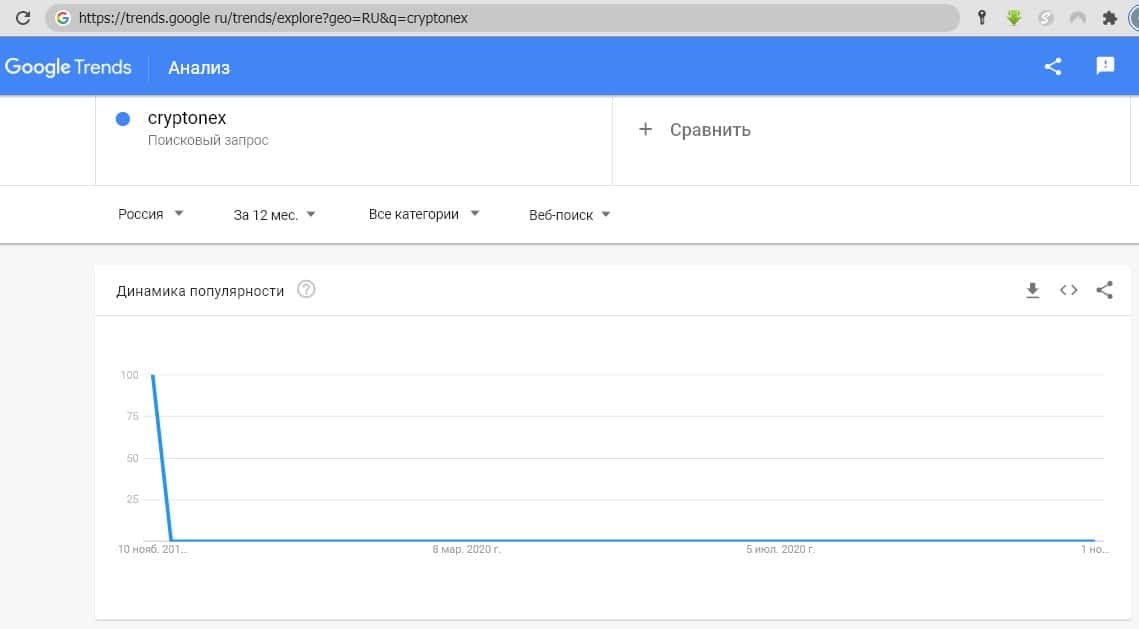Viewport: 1139px width, 629px height.
Task: Edit the cryptonex search term
Action: click(x=187, y=119)
